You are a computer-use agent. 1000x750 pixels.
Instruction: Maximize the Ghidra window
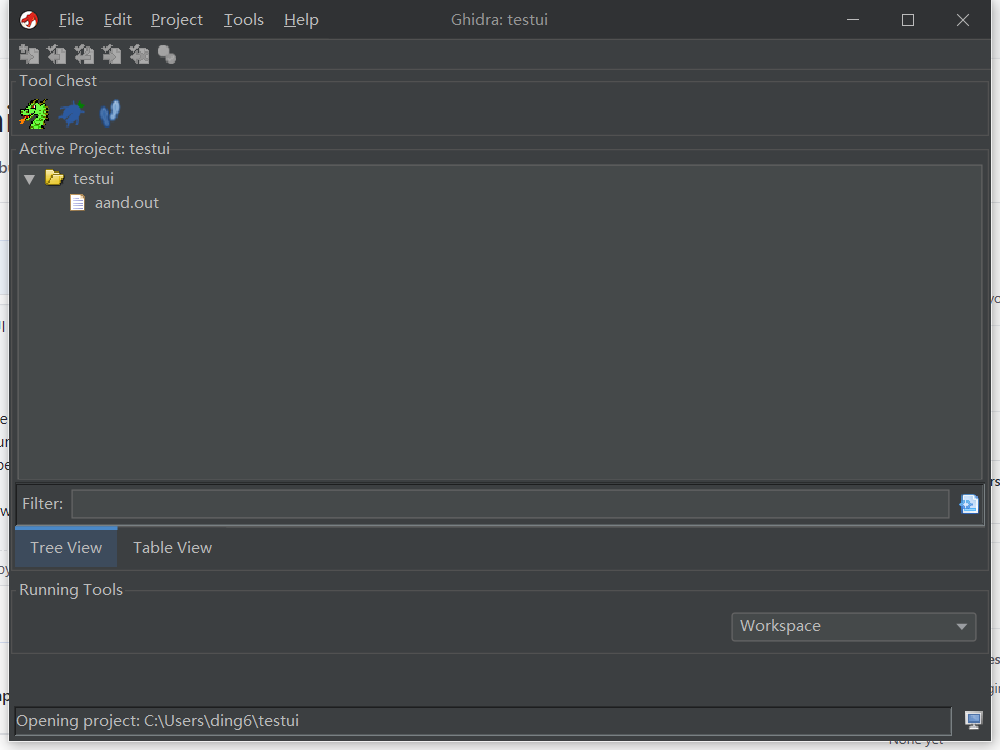(908, 20)
